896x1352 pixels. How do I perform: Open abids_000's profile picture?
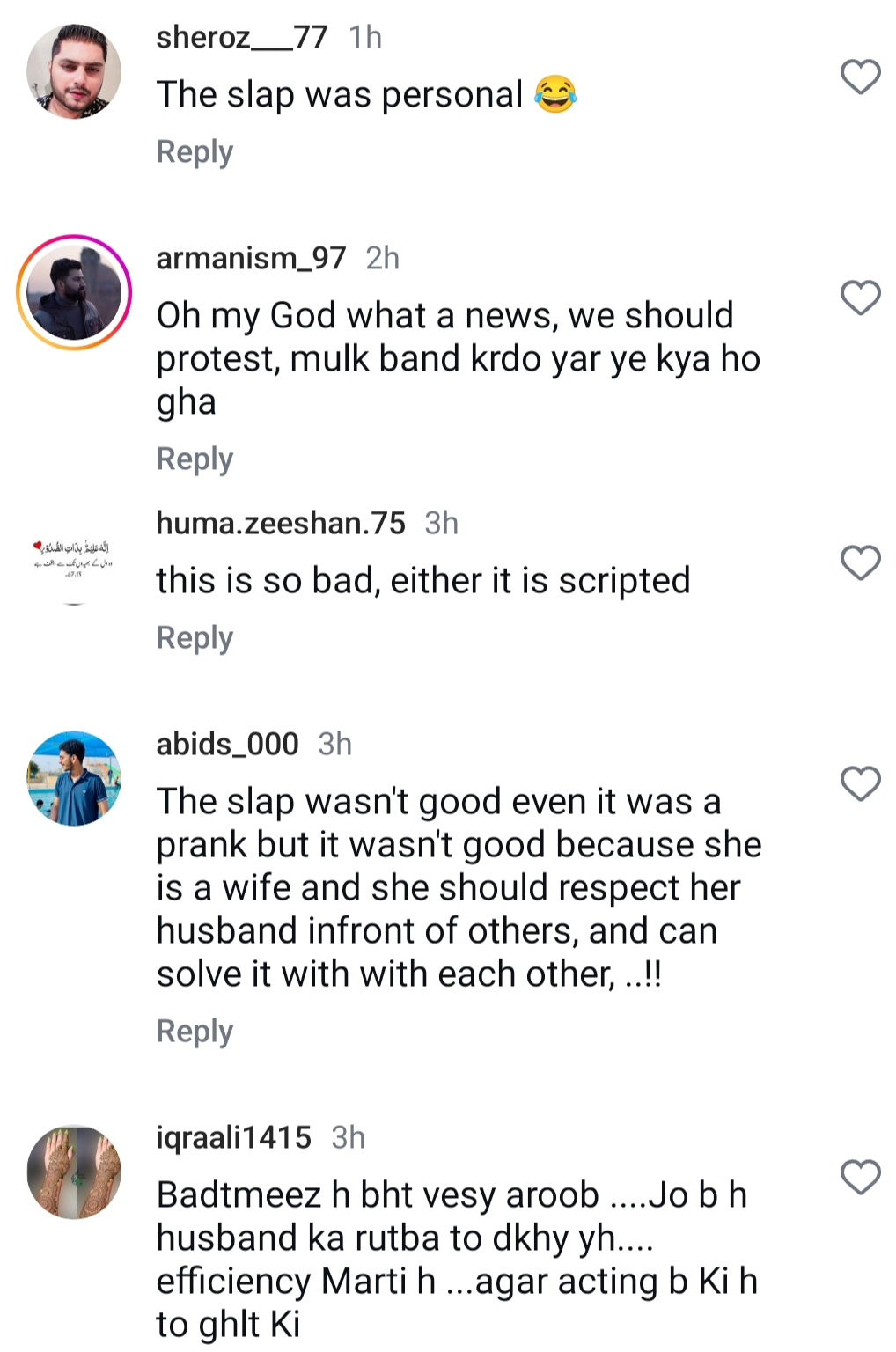[74, 778]
